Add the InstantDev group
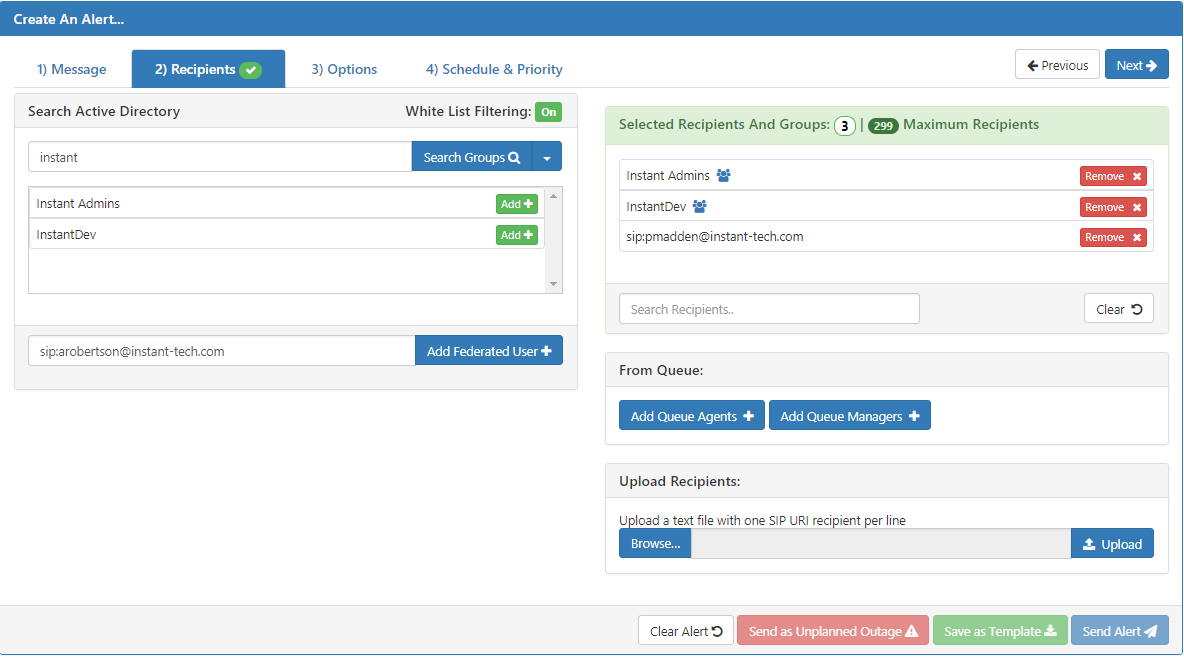Viewport: 1184px width, 658px height. click(516, 235)
